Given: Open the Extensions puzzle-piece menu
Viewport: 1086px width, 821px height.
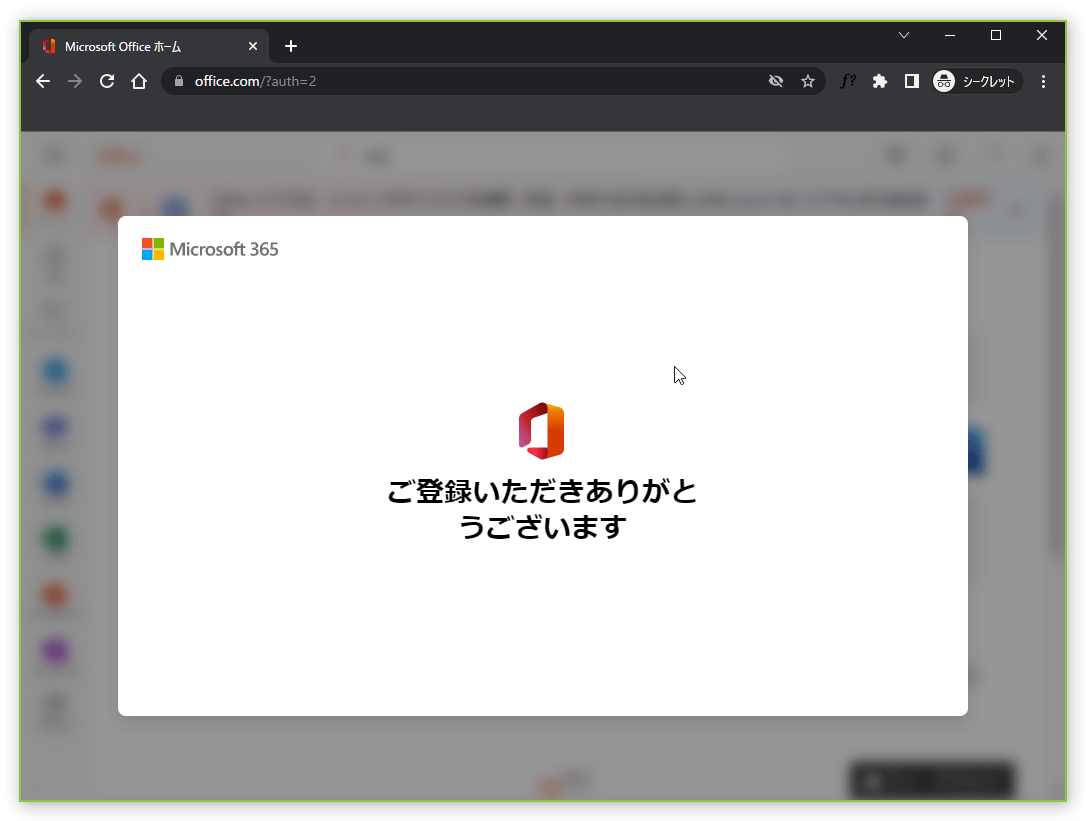Looking at the screenshot, I should (880, 81).
